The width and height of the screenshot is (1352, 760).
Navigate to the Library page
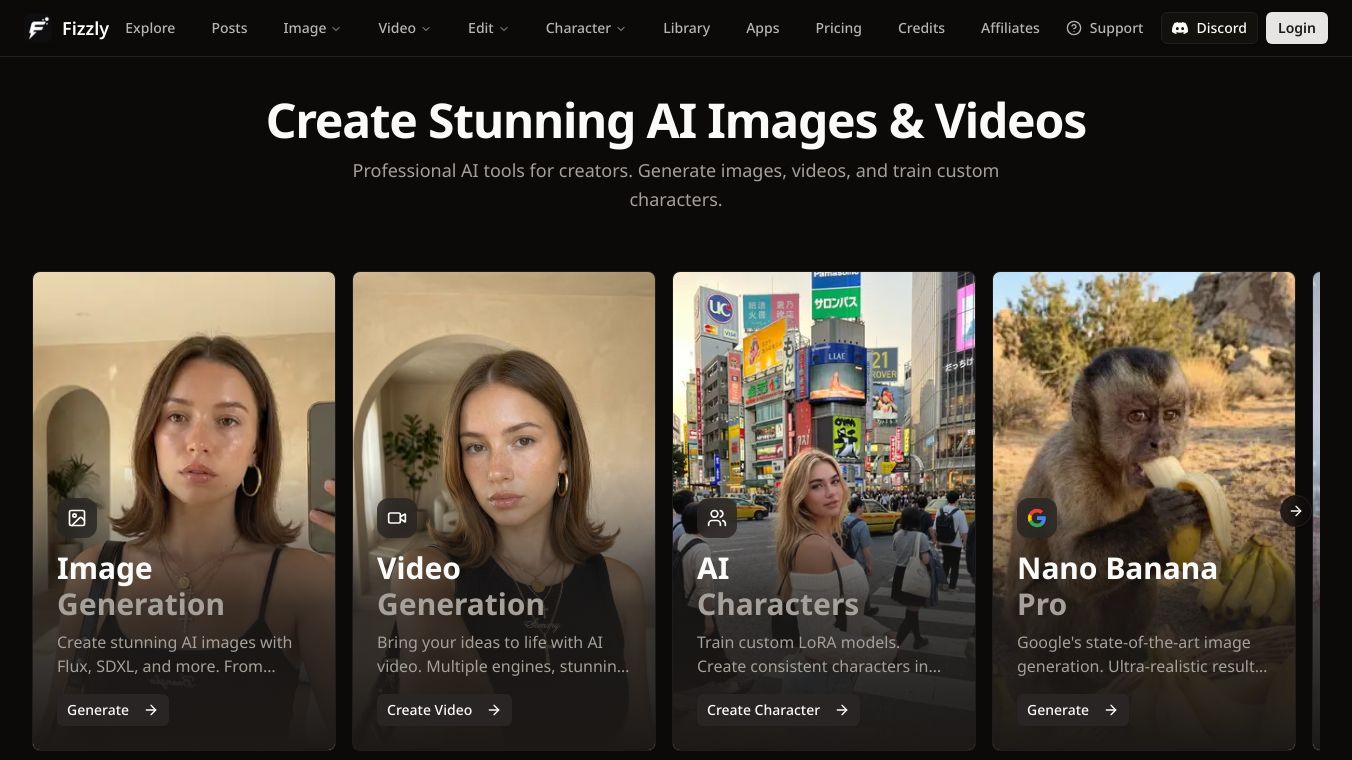pos(686,28)
